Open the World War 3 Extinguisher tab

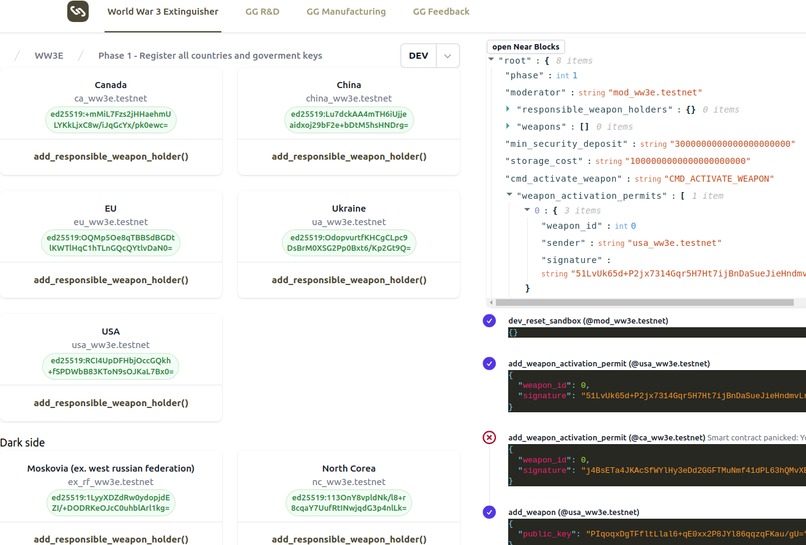162,11
